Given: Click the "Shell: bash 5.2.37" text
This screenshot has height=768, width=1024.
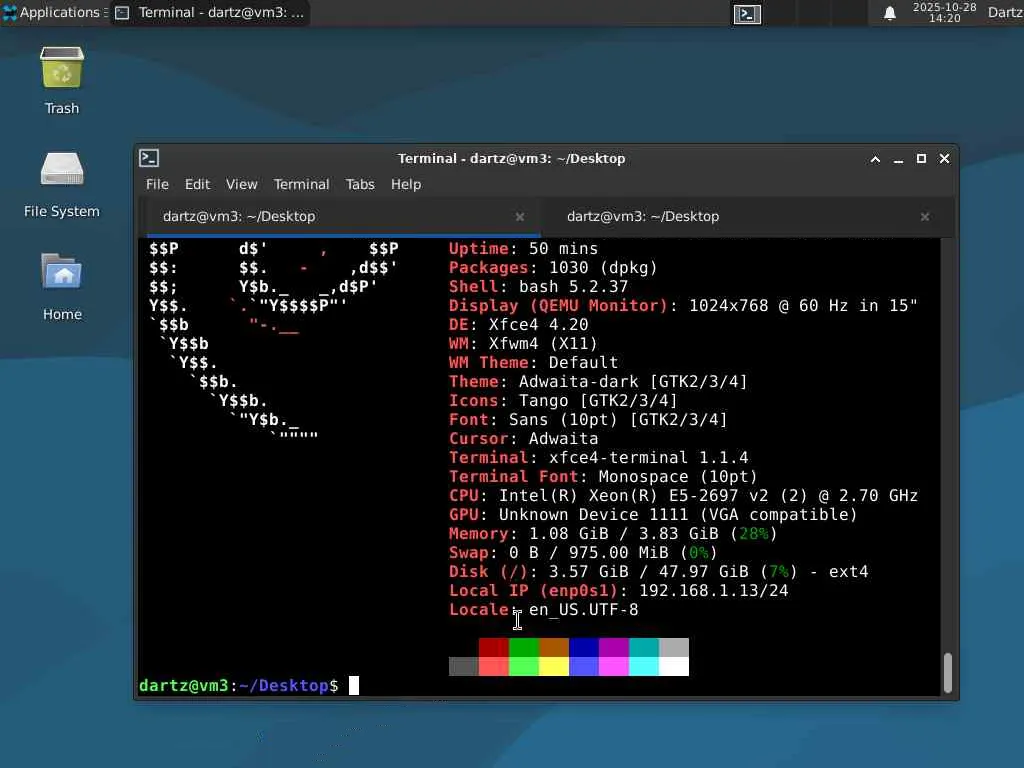Looking at the screenshot, I should (538, 287).
